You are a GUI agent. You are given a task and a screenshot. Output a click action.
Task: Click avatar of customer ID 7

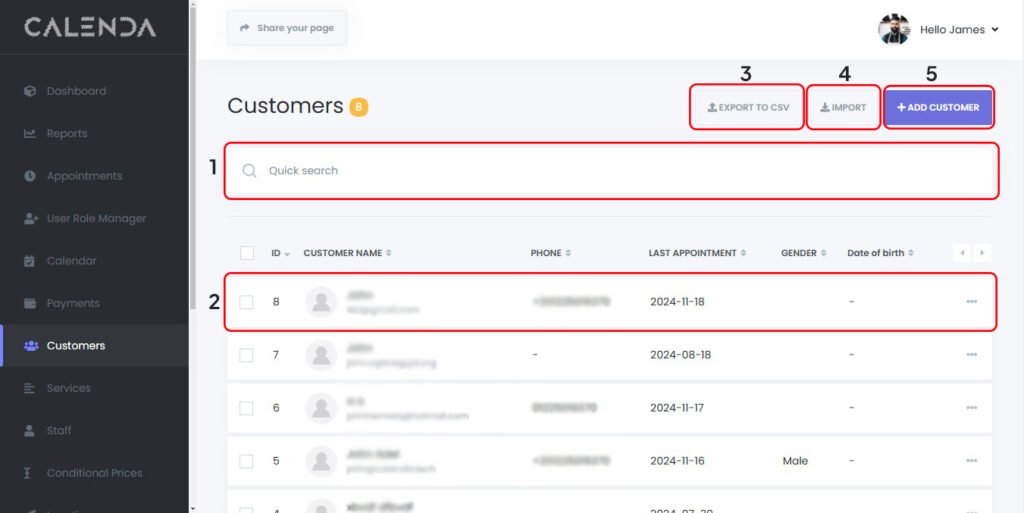pos(321,355)
